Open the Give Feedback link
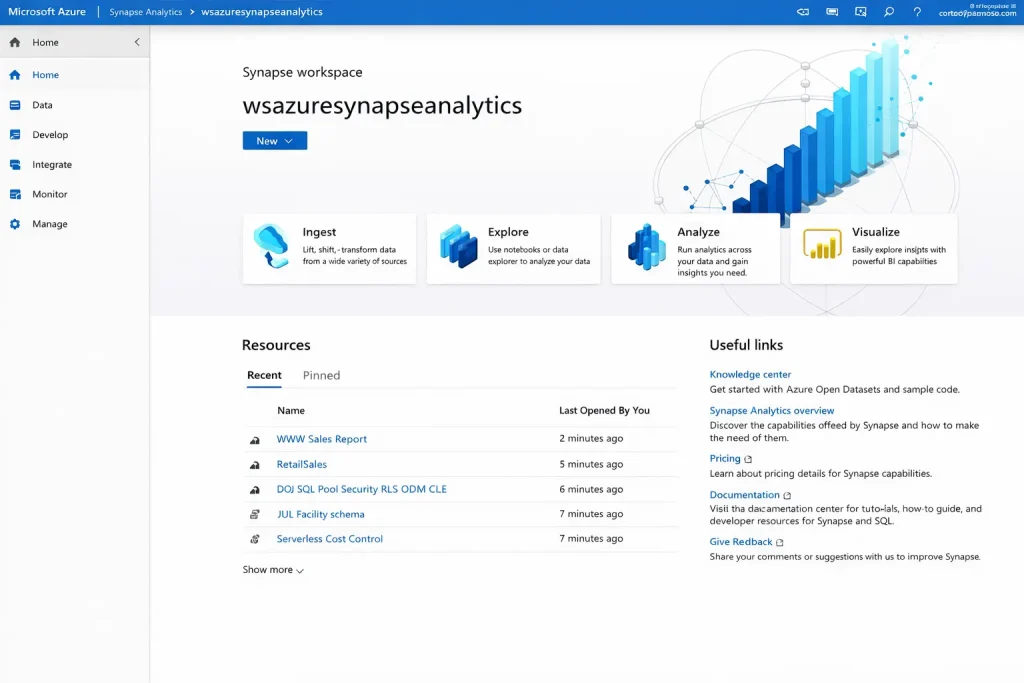 (739, 541)
